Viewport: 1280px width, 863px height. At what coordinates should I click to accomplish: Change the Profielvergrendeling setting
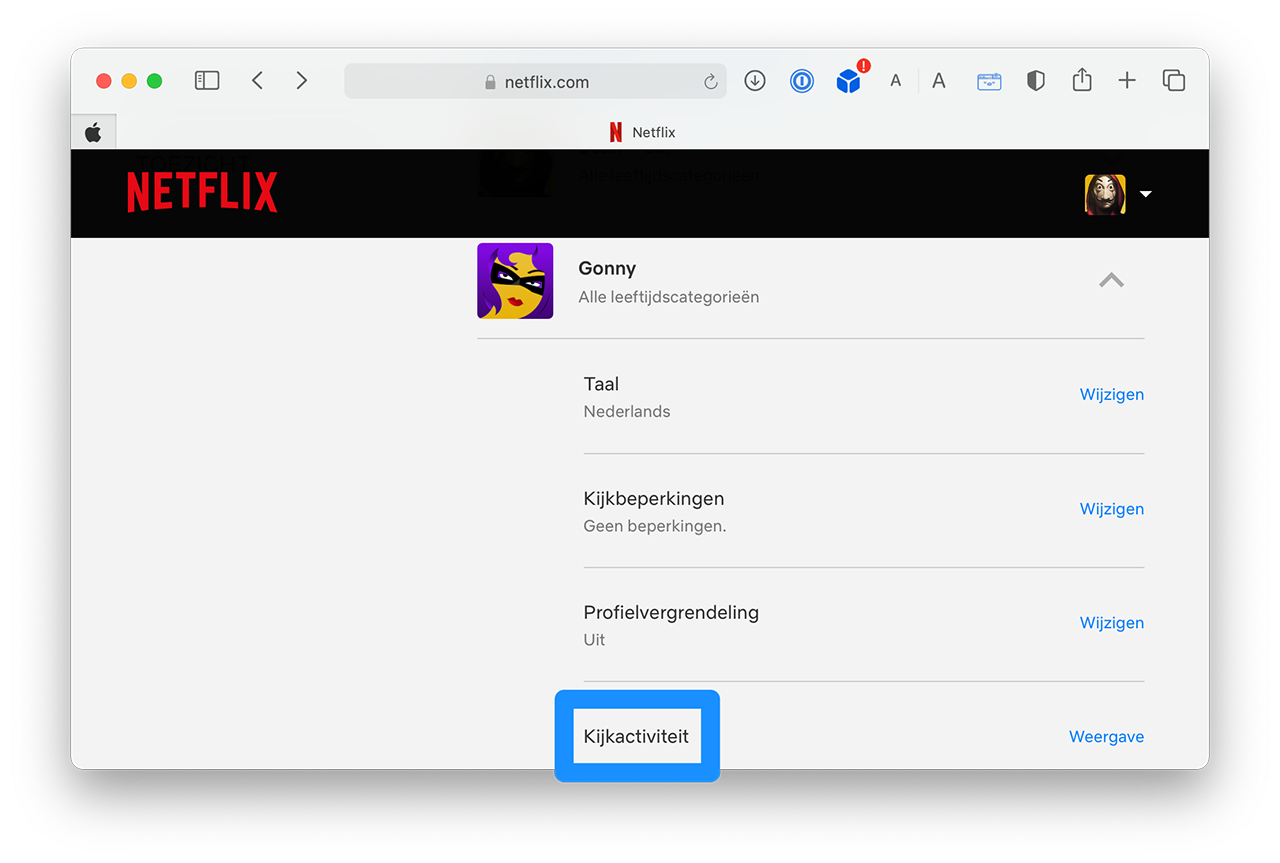click(1112, 622)
